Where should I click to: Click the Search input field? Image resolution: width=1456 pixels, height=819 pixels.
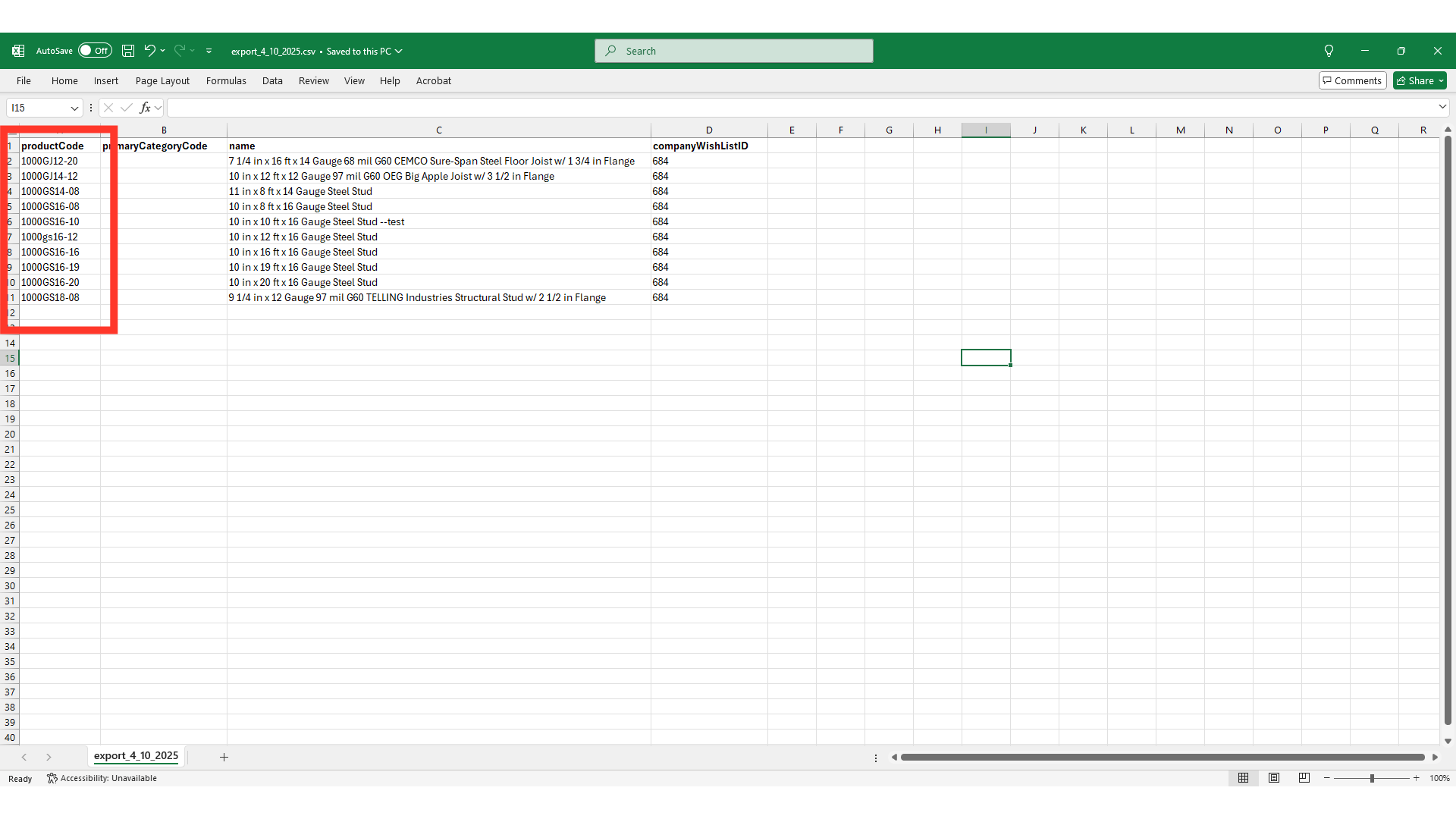(x=733, y=51)
